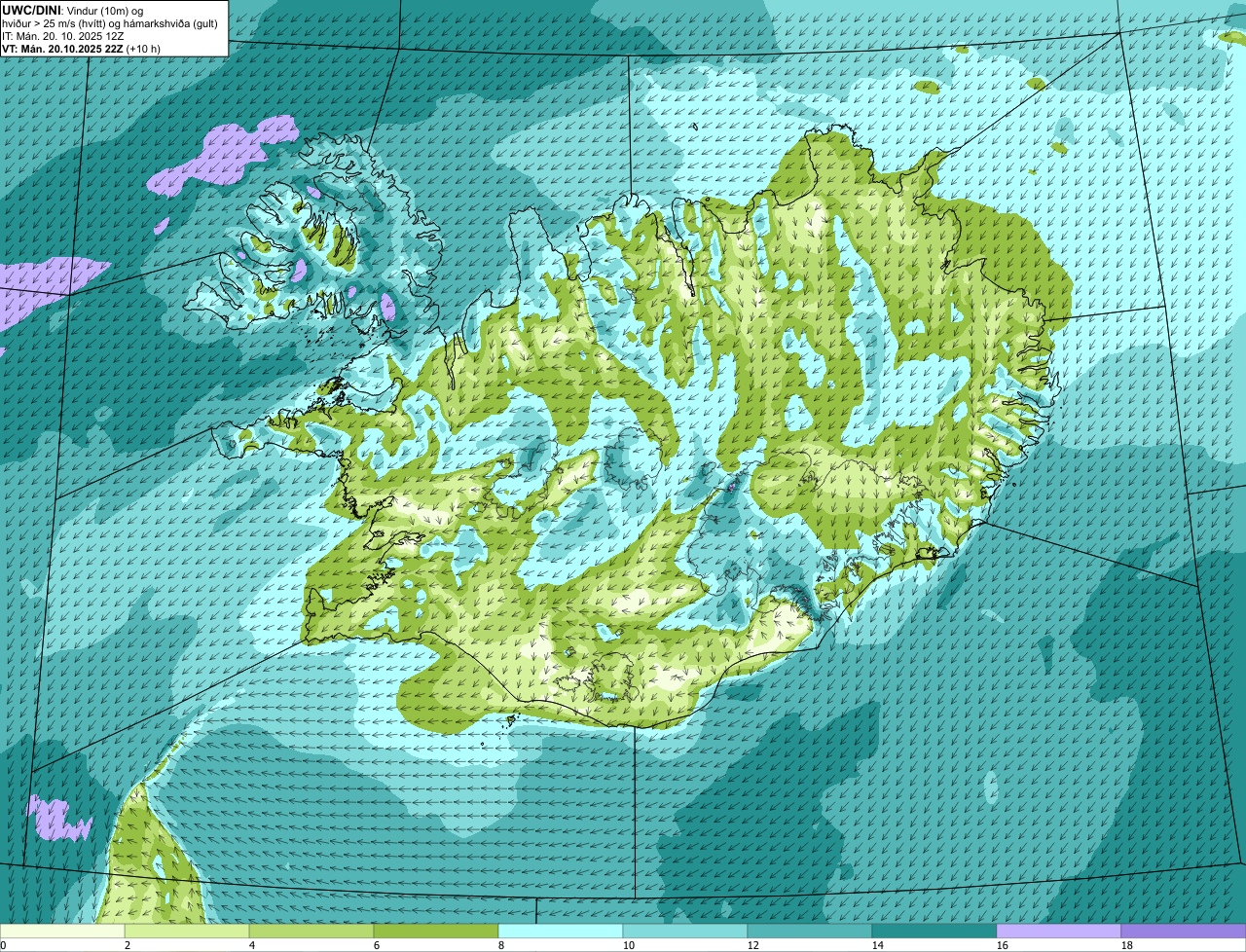Select the legend value "10"
Image resolution: width=1246 pixels, height=952 pixels.
pos(629,945)
